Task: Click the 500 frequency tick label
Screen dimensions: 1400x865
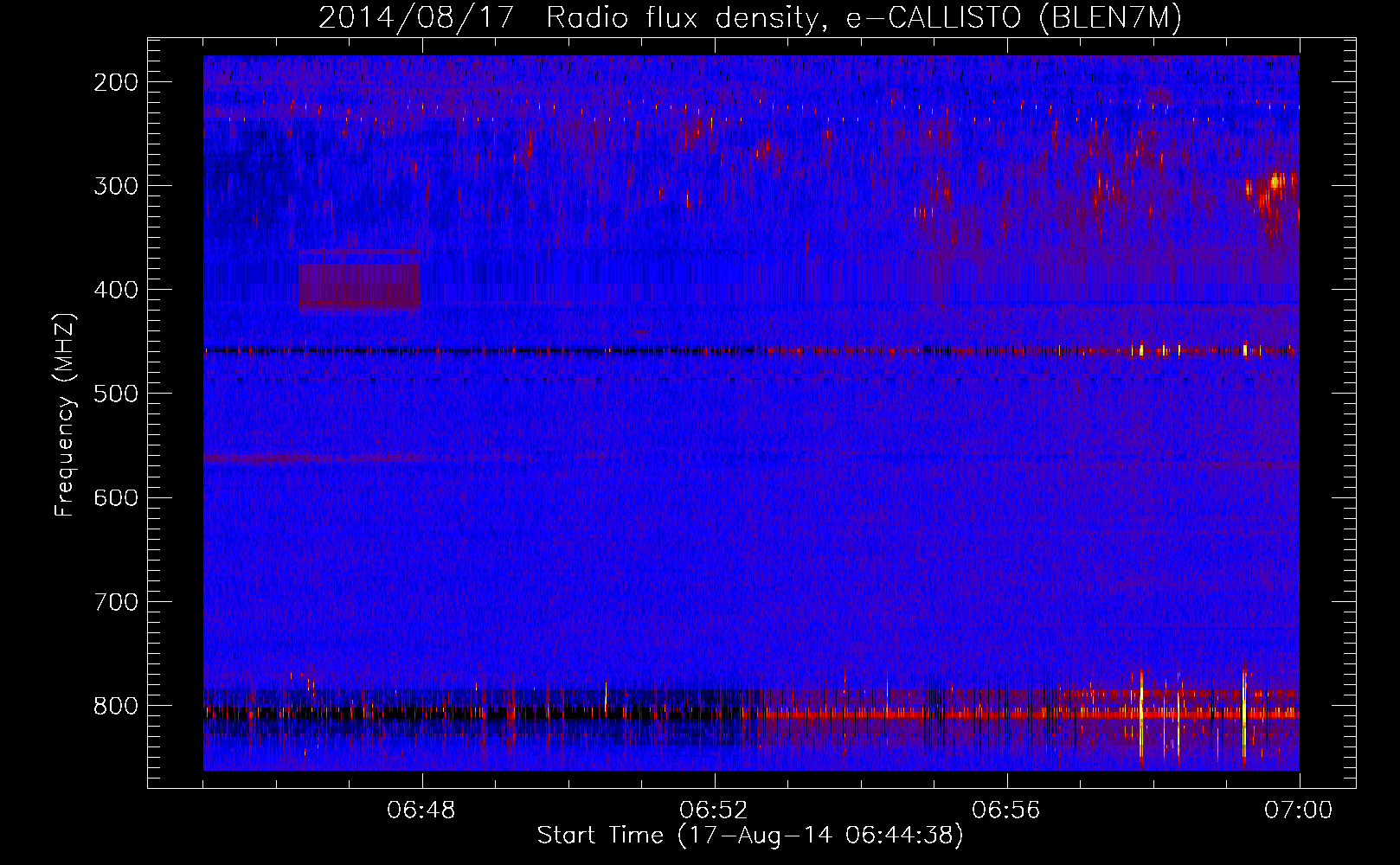Action: (x=116, y=394)
